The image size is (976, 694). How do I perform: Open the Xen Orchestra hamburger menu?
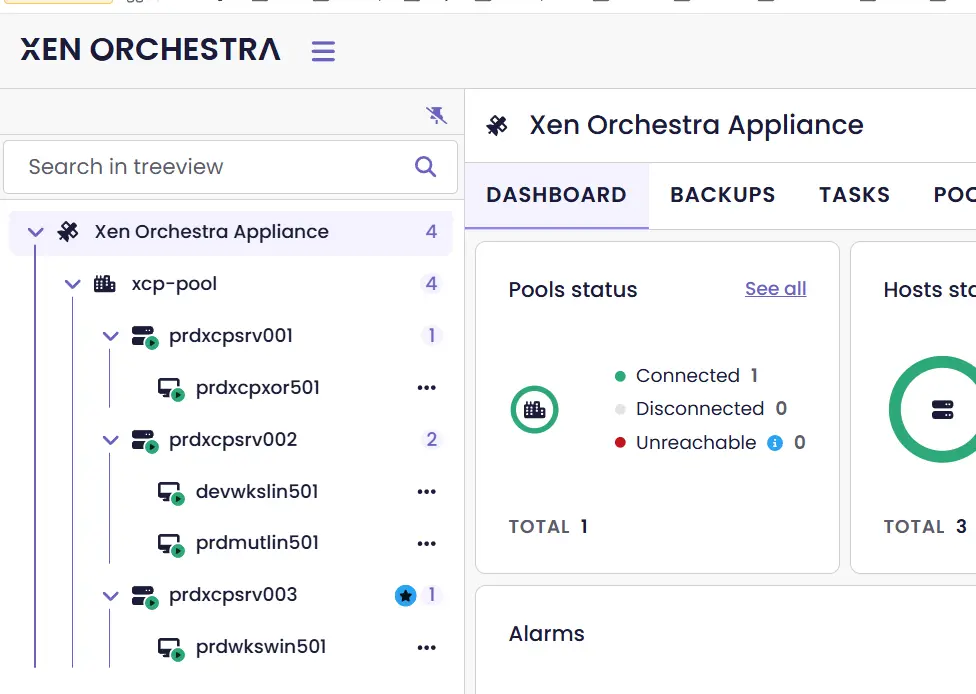click(322, 51)
